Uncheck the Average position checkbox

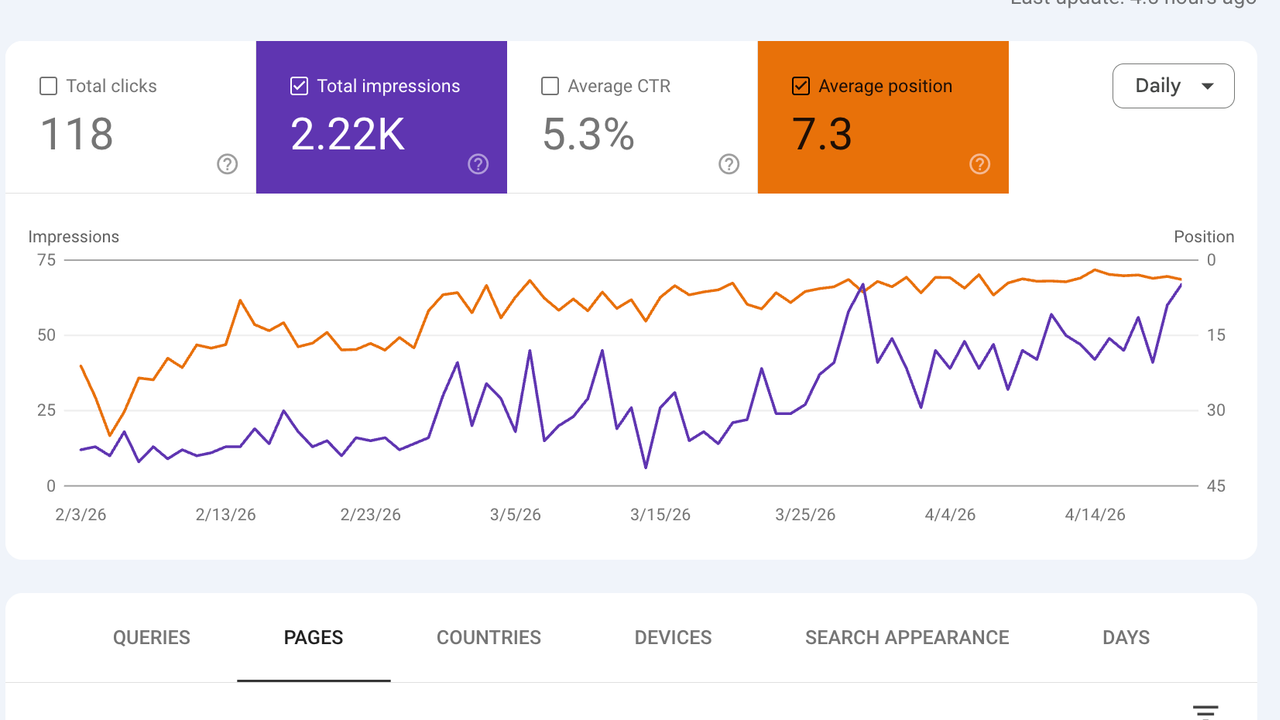[800, 86]
